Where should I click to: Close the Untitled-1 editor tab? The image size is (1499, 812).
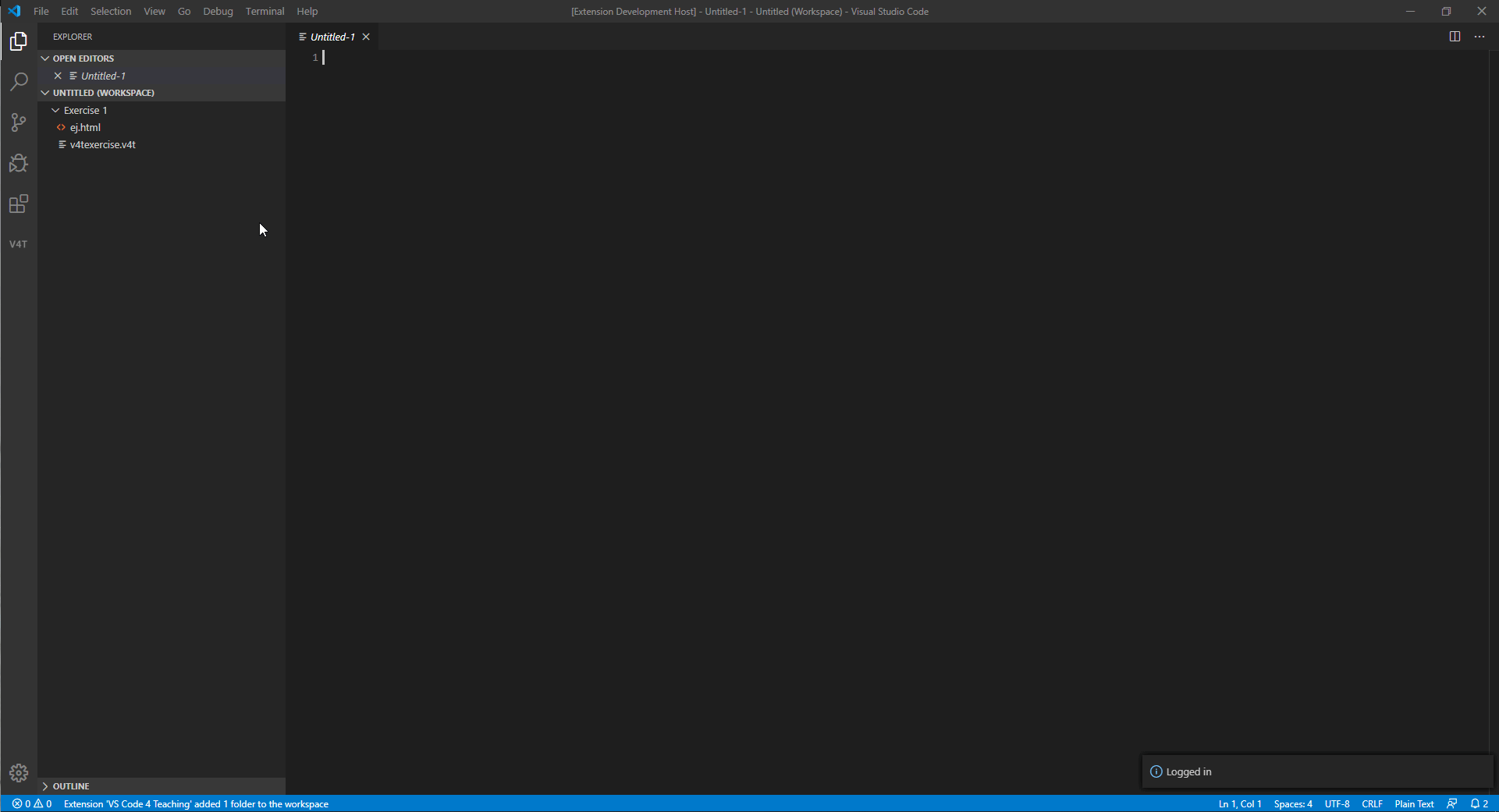(366, 37)
